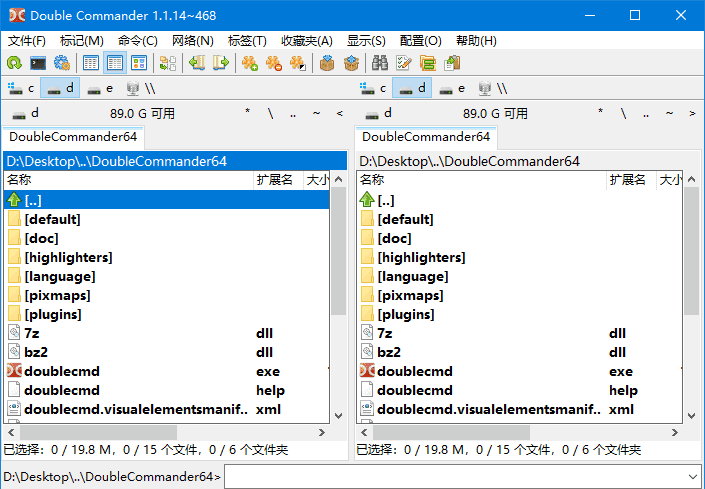Click the command line input field
The image size is (705, 489).
point(455,476)
